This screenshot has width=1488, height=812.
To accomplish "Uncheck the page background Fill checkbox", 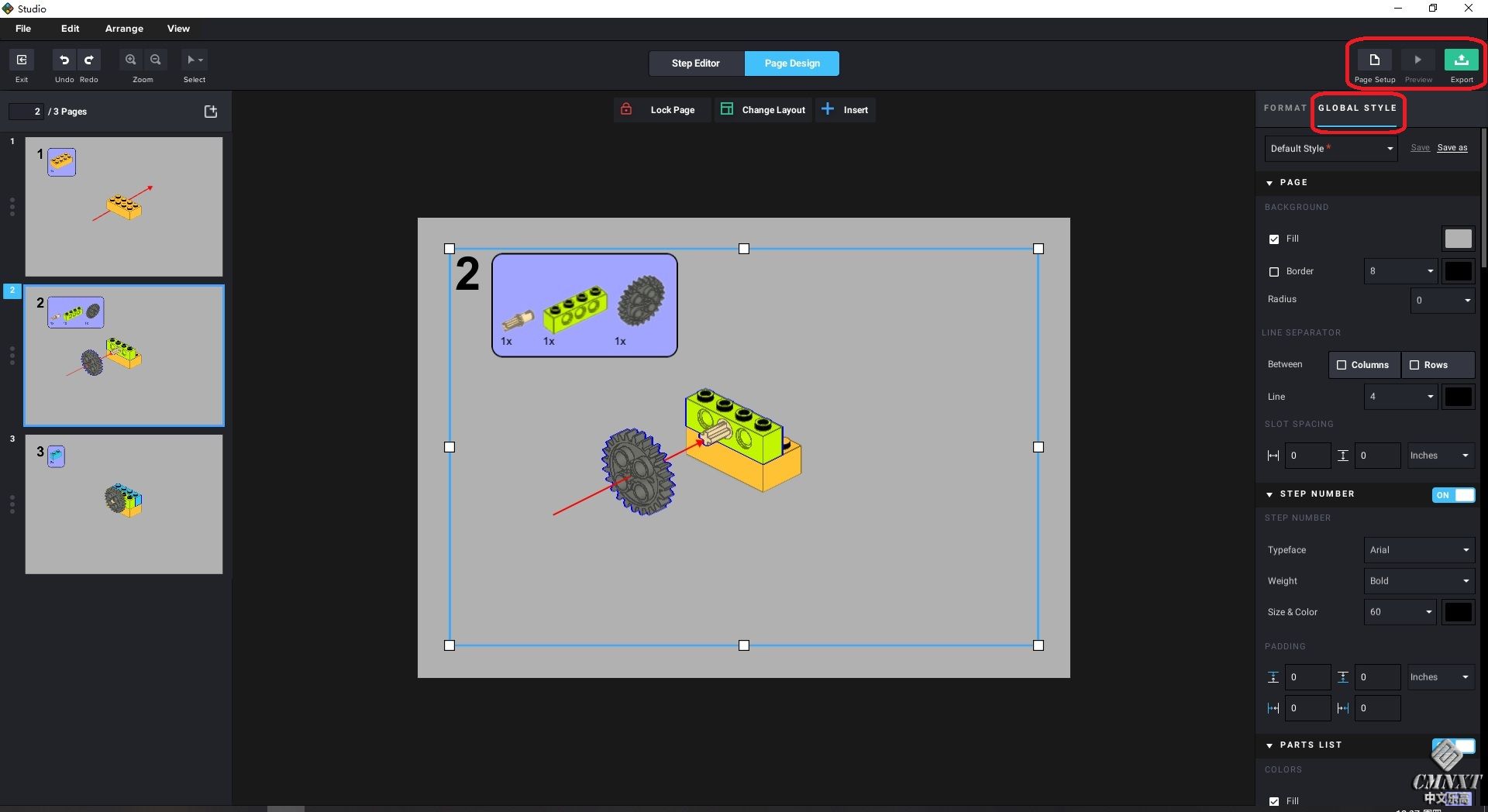I will tap(1274, 239).
